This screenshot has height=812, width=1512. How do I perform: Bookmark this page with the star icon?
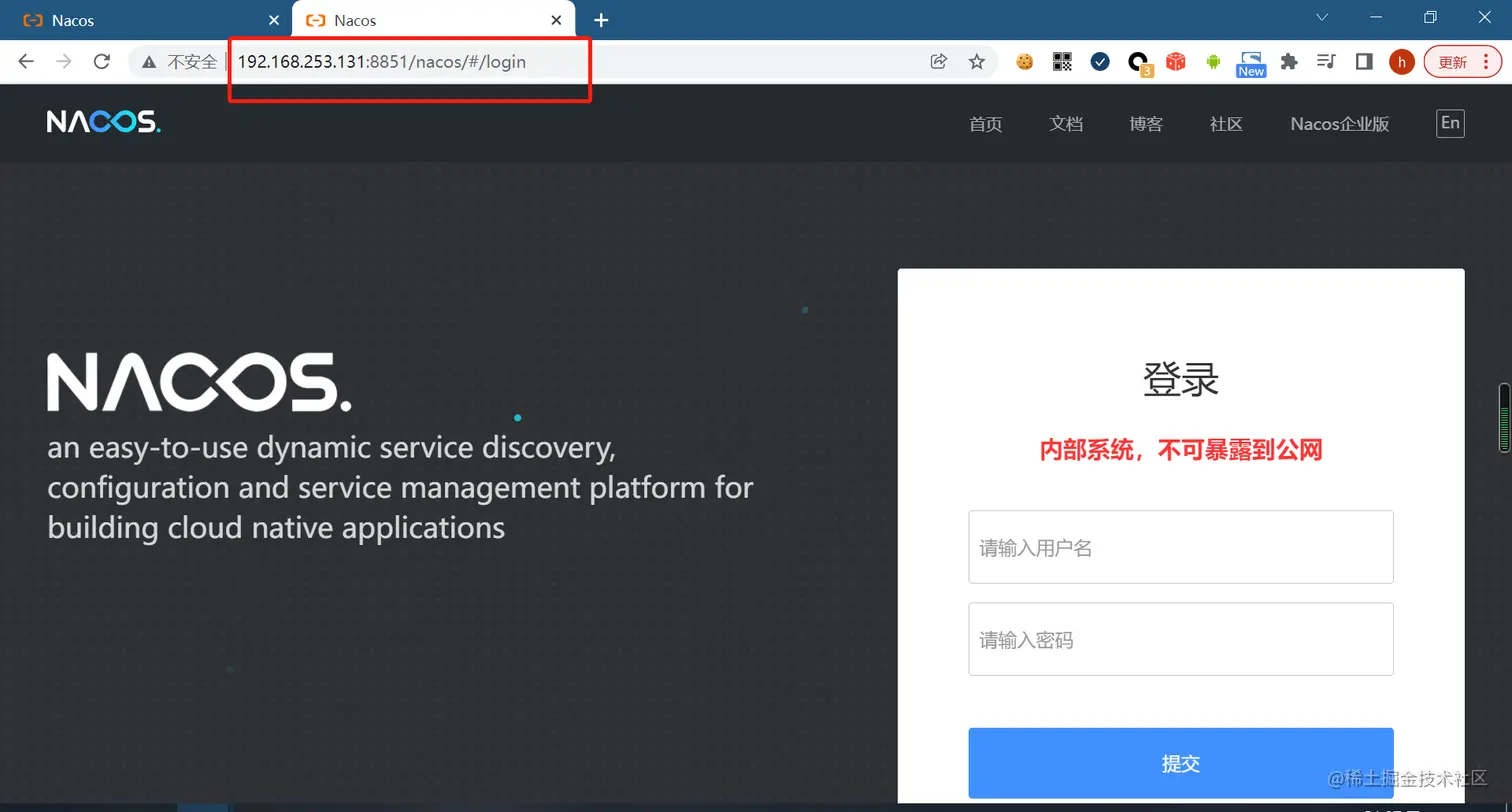click(x=977, y=62)
